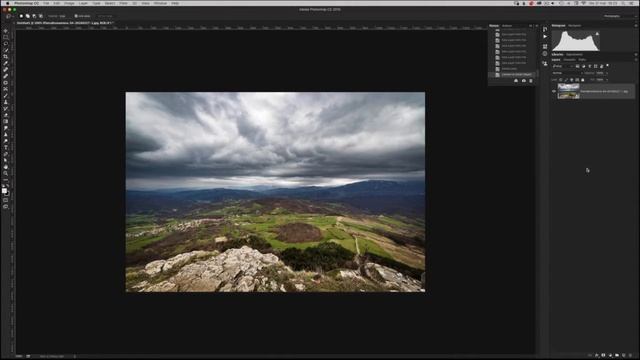
Task: Open tool preset picker in options bar
Action: 9,16
